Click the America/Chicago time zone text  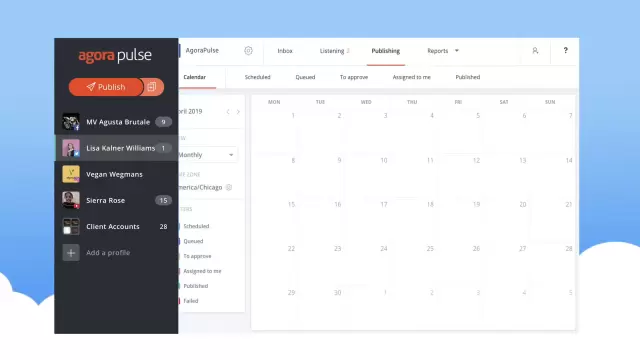tap(200, 187)
